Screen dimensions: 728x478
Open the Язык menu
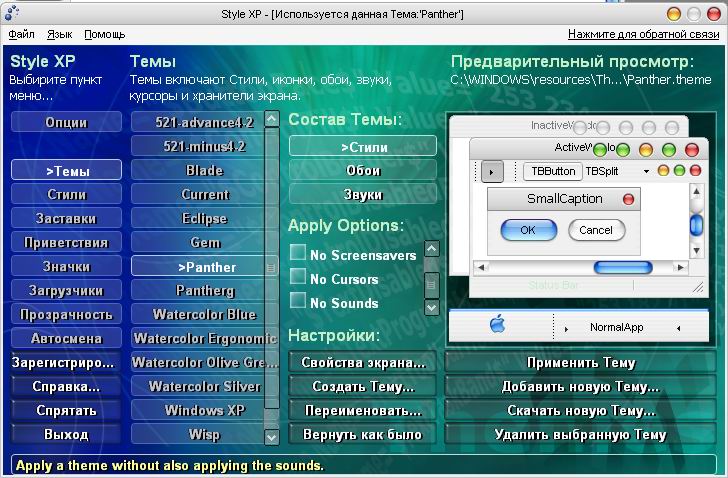point(59,34)
